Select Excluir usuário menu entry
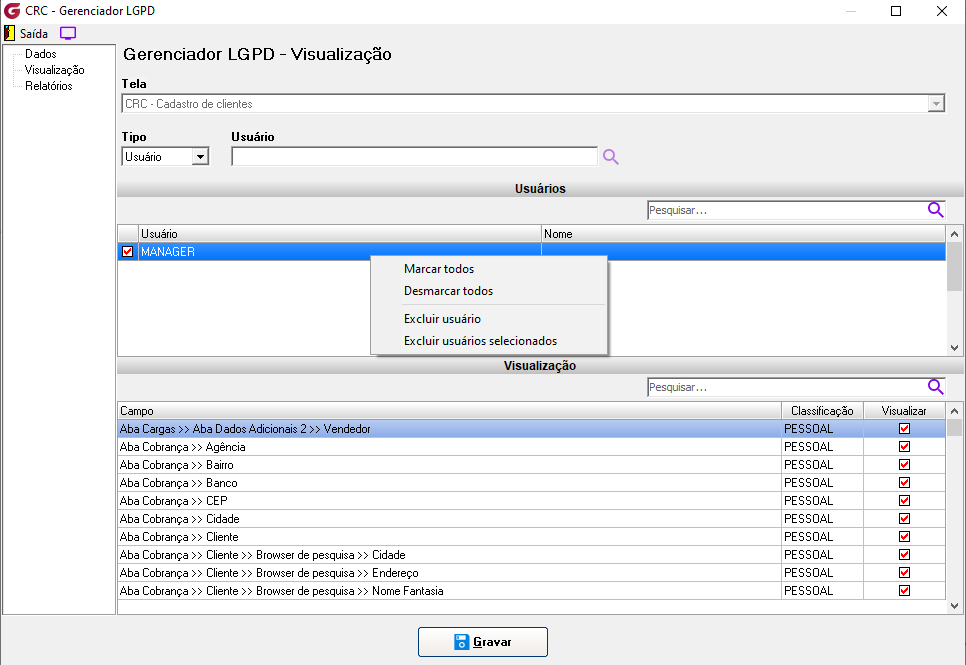Screen dimensions: 966x665 click(x=442, y=319)
